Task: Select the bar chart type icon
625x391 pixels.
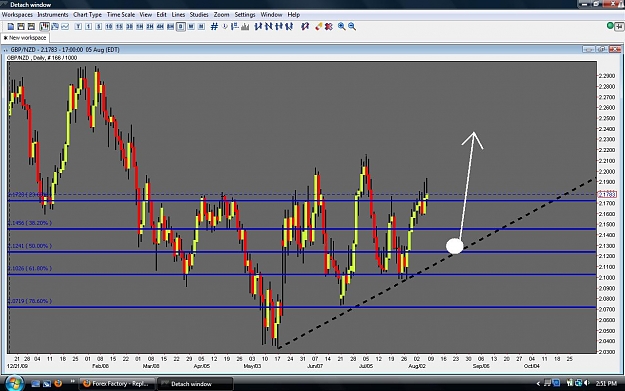Action: (55, 27)
